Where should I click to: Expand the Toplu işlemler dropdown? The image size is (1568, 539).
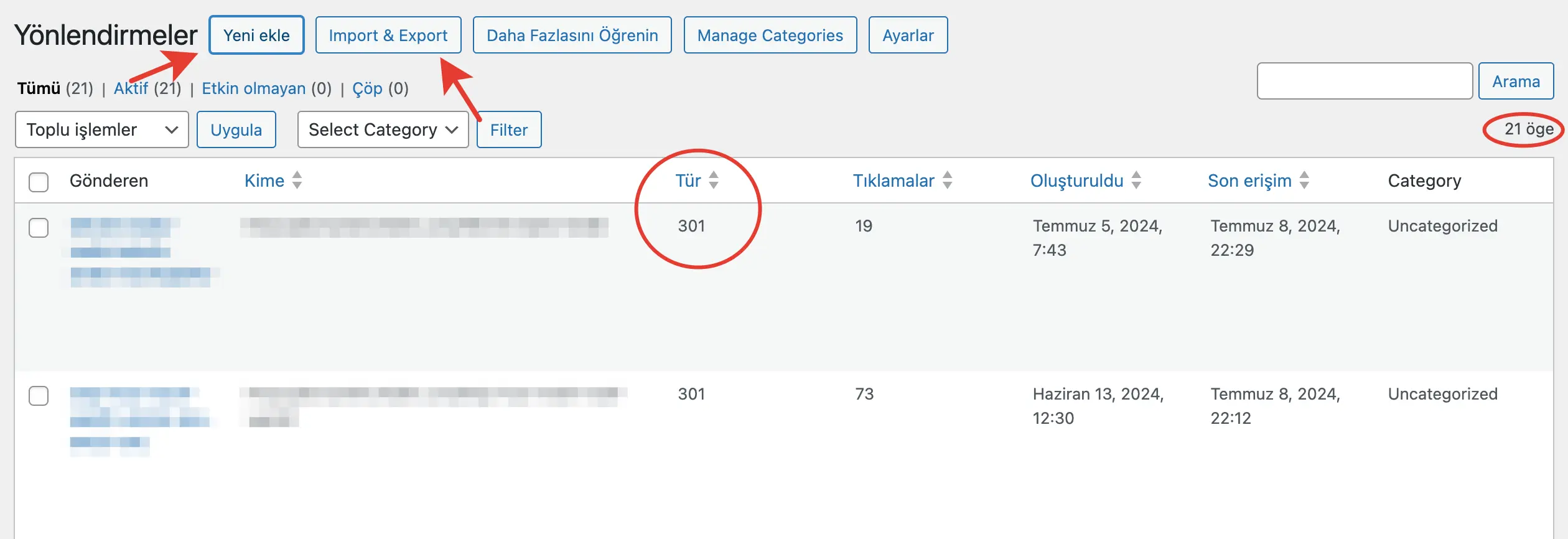(x=102, y=129)
